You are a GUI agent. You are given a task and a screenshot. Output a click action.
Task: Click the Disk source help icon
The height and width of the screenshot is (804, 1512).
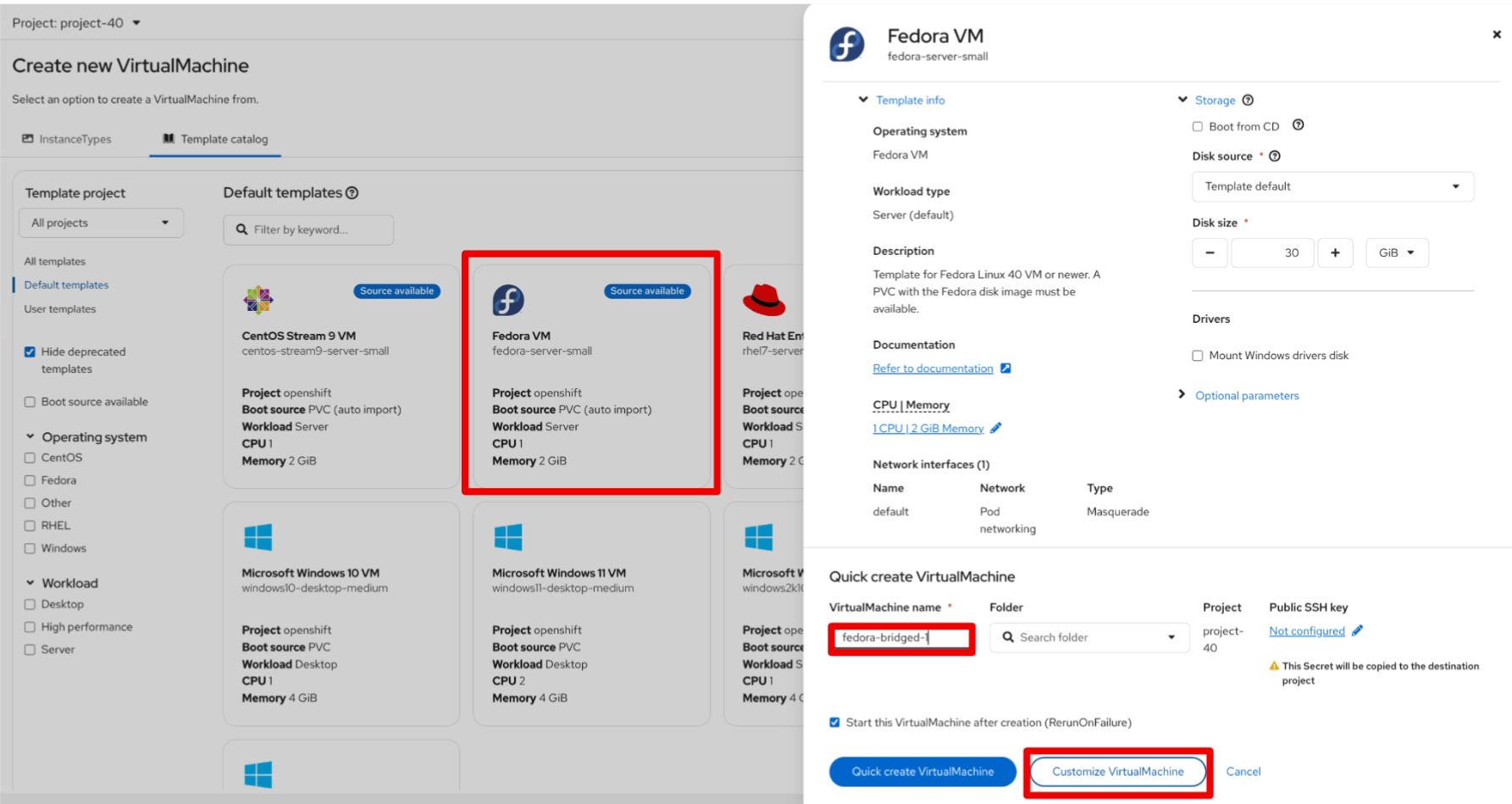pyautogui.click(x=1275, y=156)
